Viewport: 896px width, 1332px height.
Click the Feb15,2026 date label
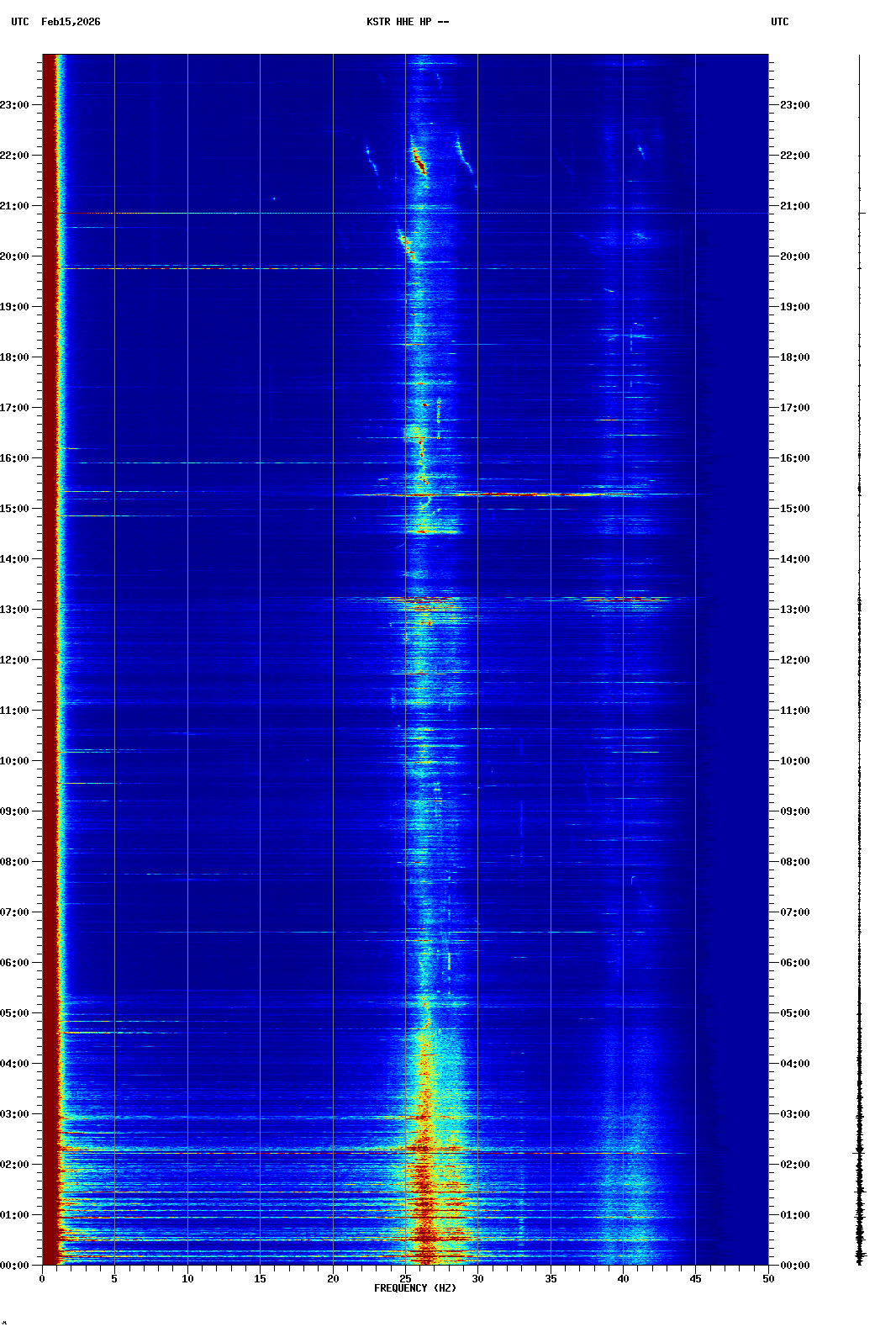pyautogui.click(x=71, y=22)
